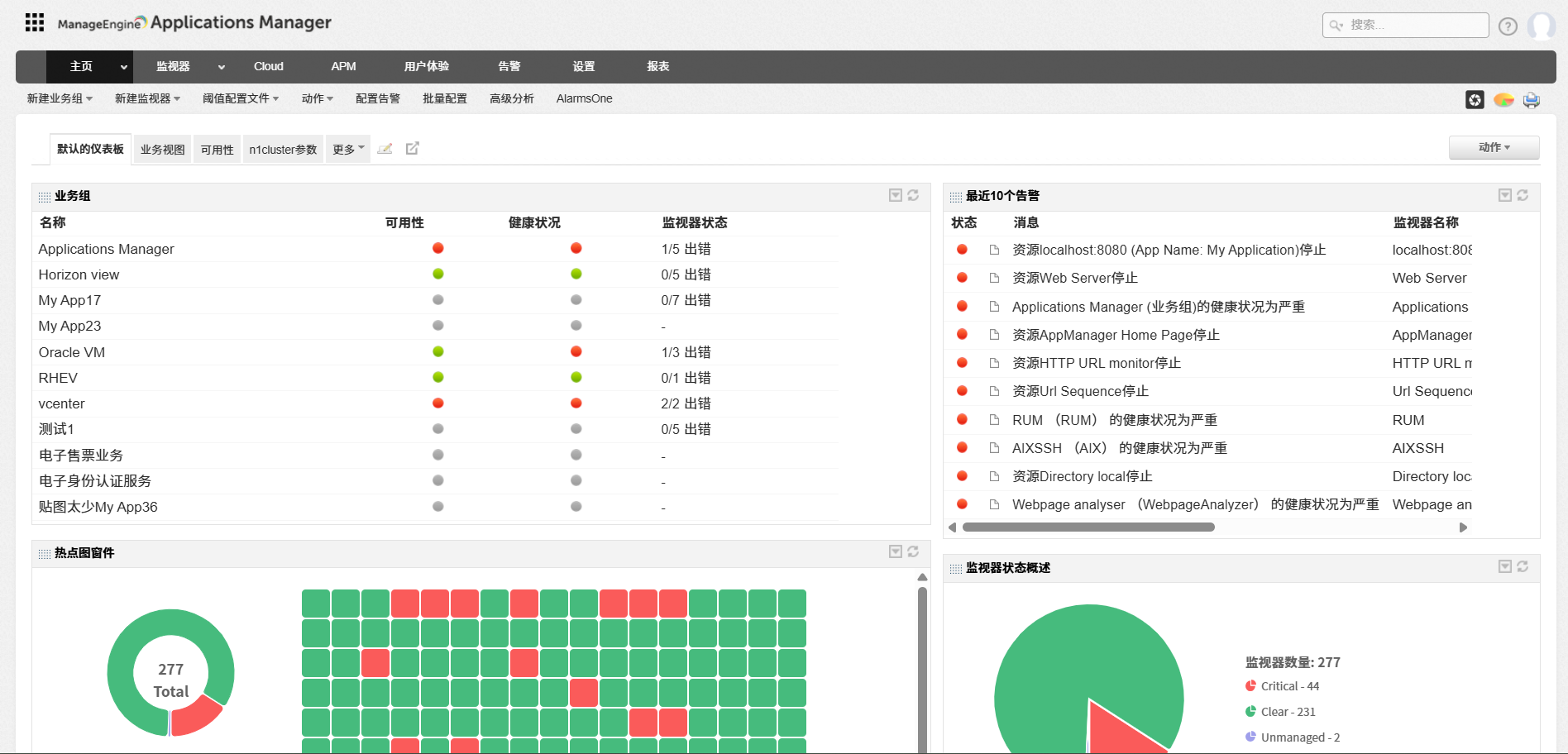The height and width of the screenshot is (754, 1568).
Task: Open the n1cluster参数 tab
Action: pyautogui.click(x=283, y=149)
